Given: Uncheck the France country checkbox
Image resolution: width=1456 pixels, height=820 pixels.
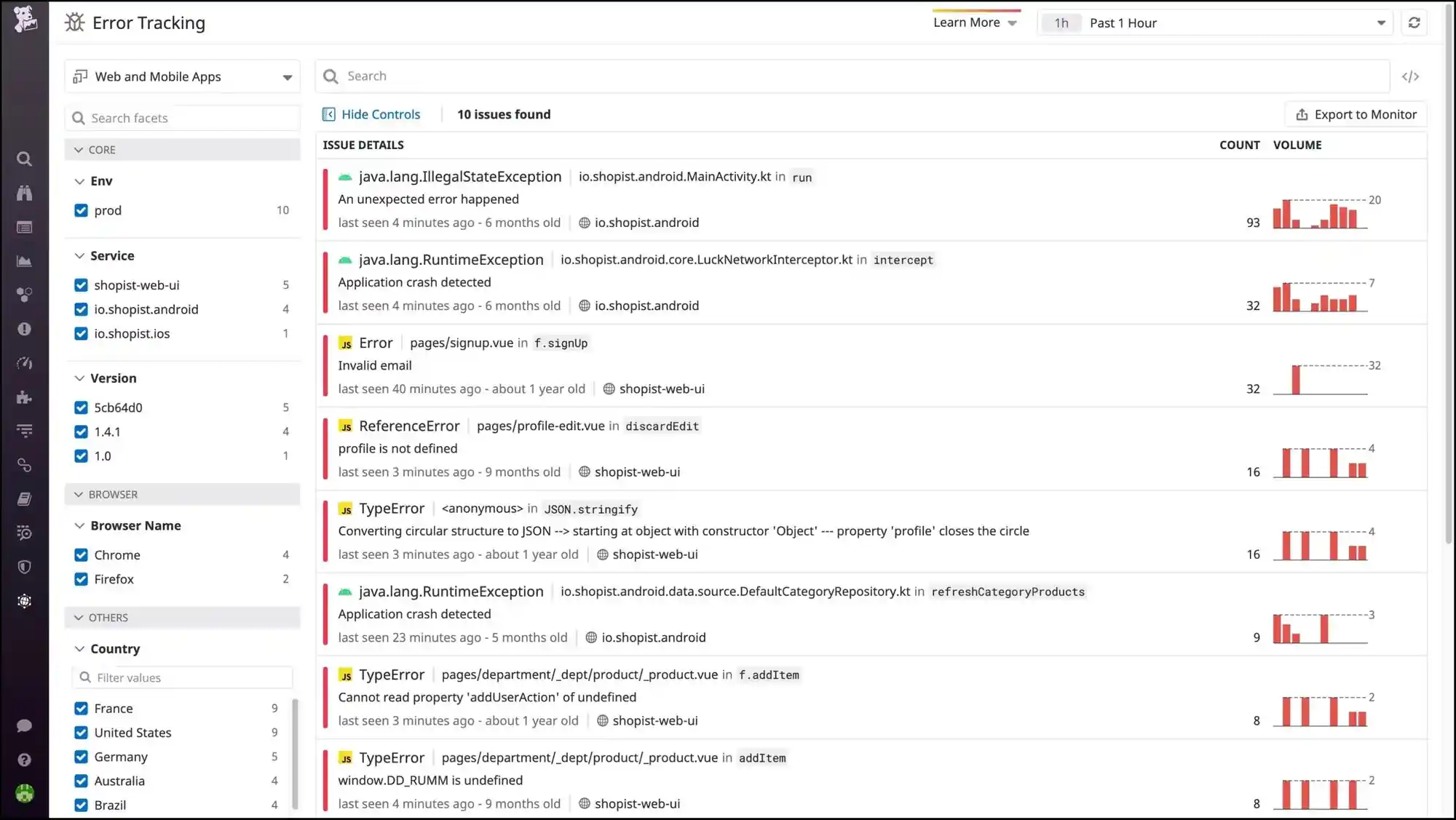Looking at the screenshot, I should click(81, 709).
